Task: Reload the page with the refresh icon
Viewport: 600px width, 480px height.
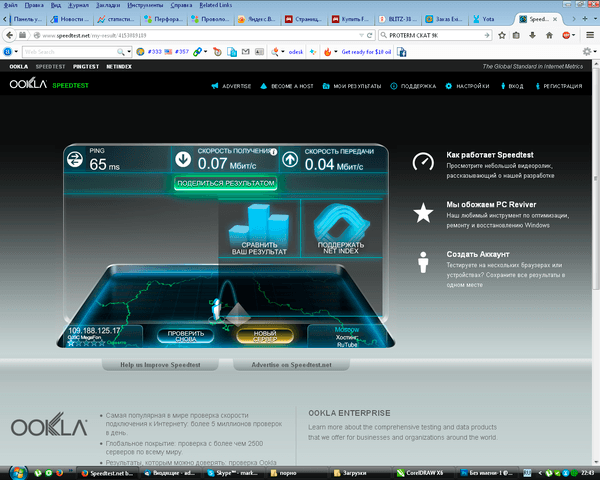Action: (x=370, y=35)
